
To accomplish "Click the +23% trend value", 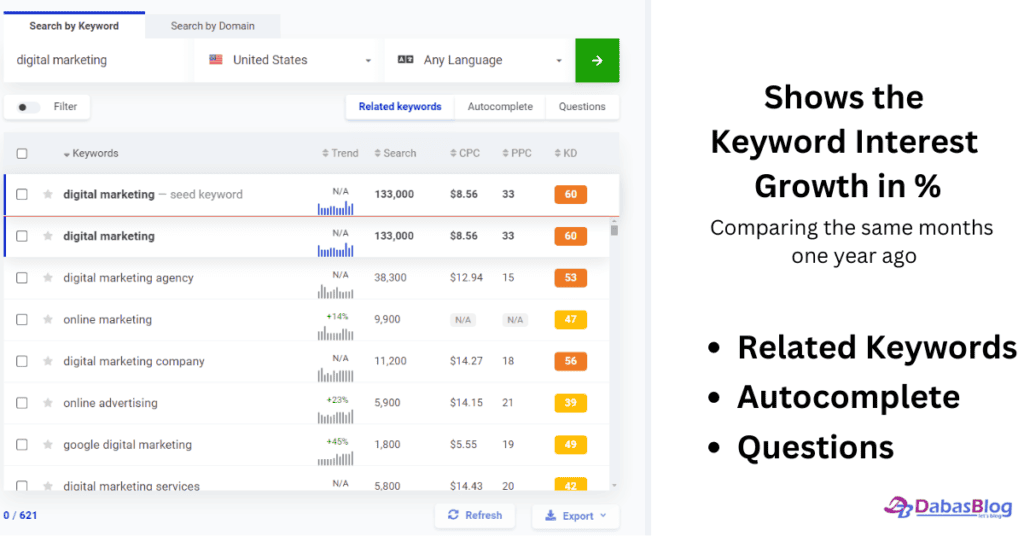I will 338,400.
